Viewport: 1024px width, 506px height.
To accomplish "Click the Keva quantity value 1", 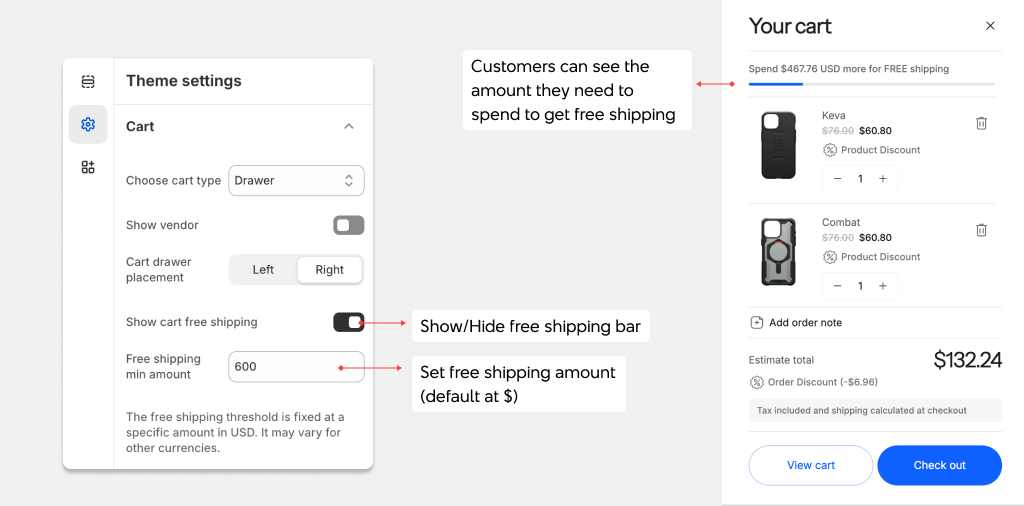I will 860,179.
